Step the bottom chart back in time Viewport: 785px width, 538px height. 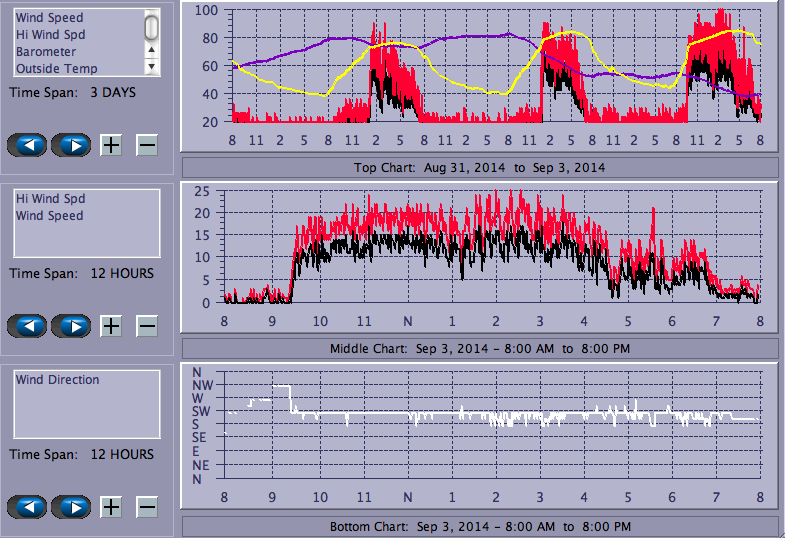(27, 507)
